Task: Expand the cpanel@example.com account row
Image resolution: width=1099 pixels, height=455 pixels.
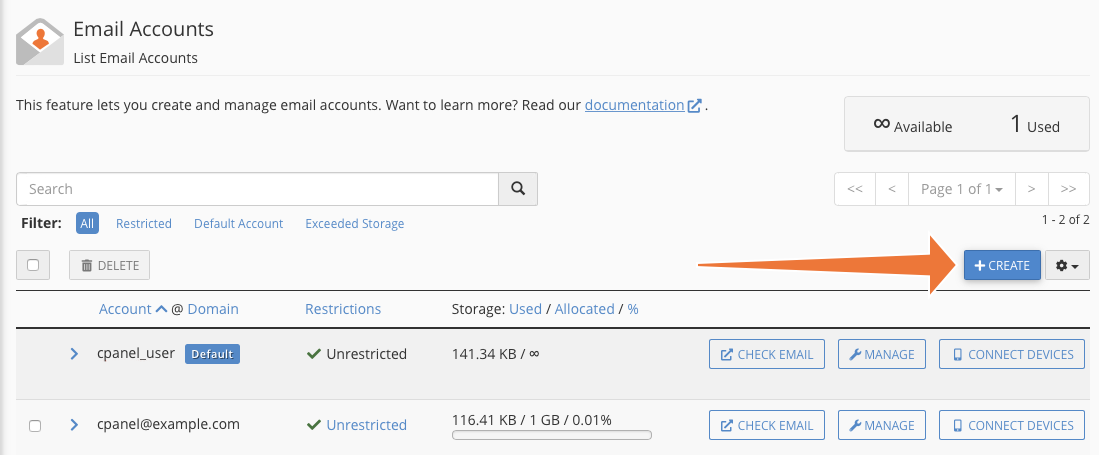Action: (x=74, y=425)
